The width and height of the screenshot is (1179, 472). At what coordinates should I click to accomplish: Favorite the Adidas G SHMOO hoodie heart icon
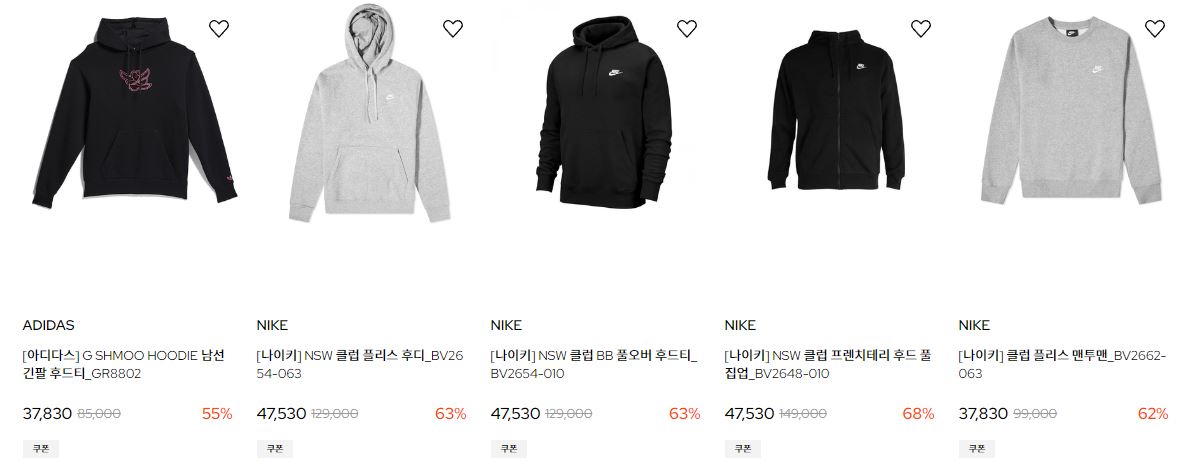click(x=219, y=29)
